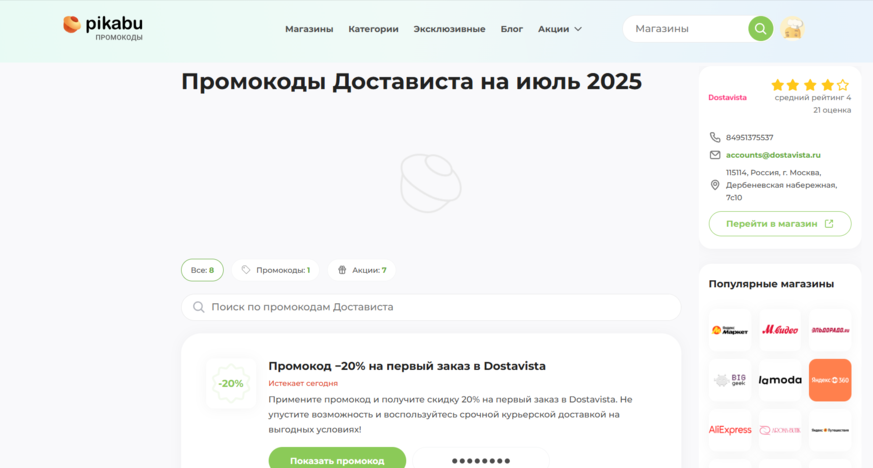The width and height of the screenshot is (873, 468).
Task: Open the user avatar profile icon
Action: [x=792, y=28]
